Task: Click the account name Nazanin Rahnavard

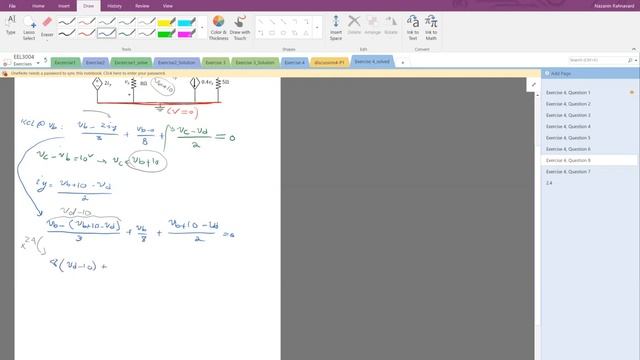Action: pos(614,6)
